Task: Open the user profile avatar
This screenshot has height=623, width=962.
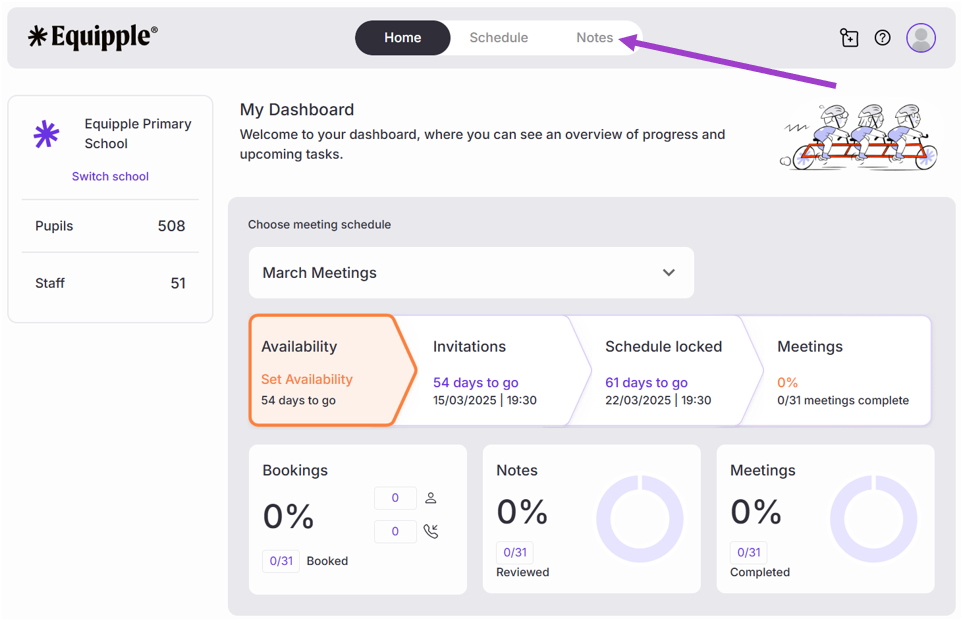Action: point(921,38)
